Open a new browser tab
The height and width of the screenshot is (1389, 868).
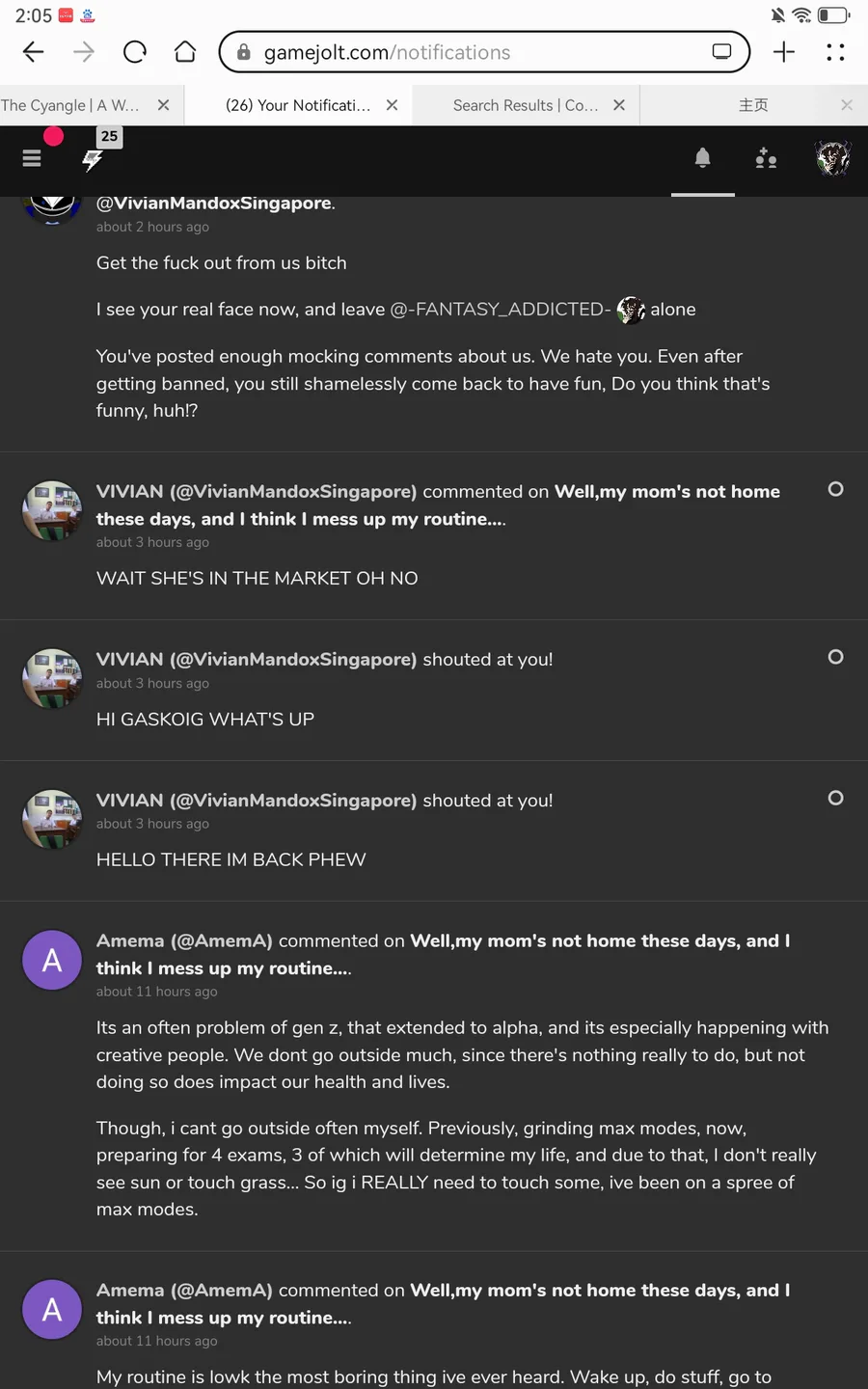[784, 52]
